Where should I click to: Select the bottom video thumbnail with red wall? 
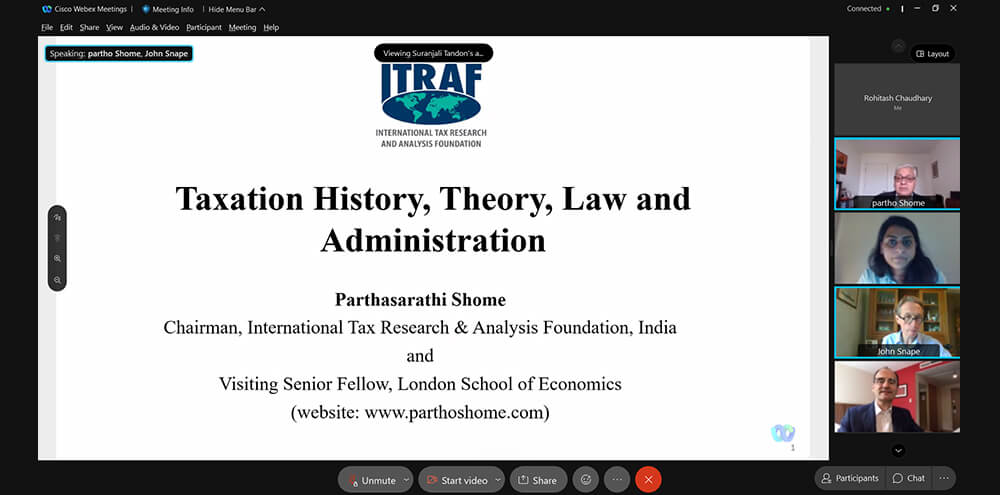[x=897, y=397]
